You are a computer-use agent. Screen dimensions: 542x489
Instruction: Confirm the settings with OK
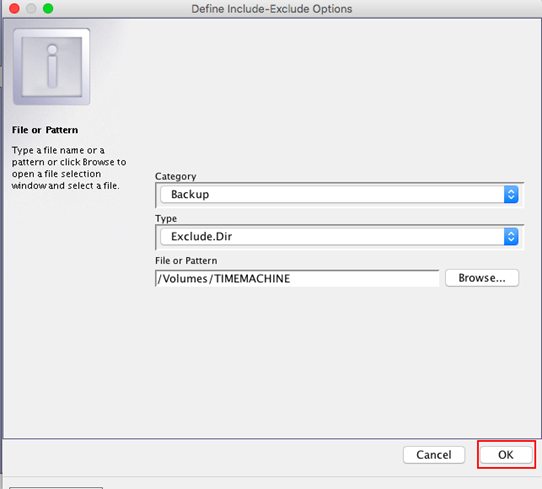coord(506,455)
